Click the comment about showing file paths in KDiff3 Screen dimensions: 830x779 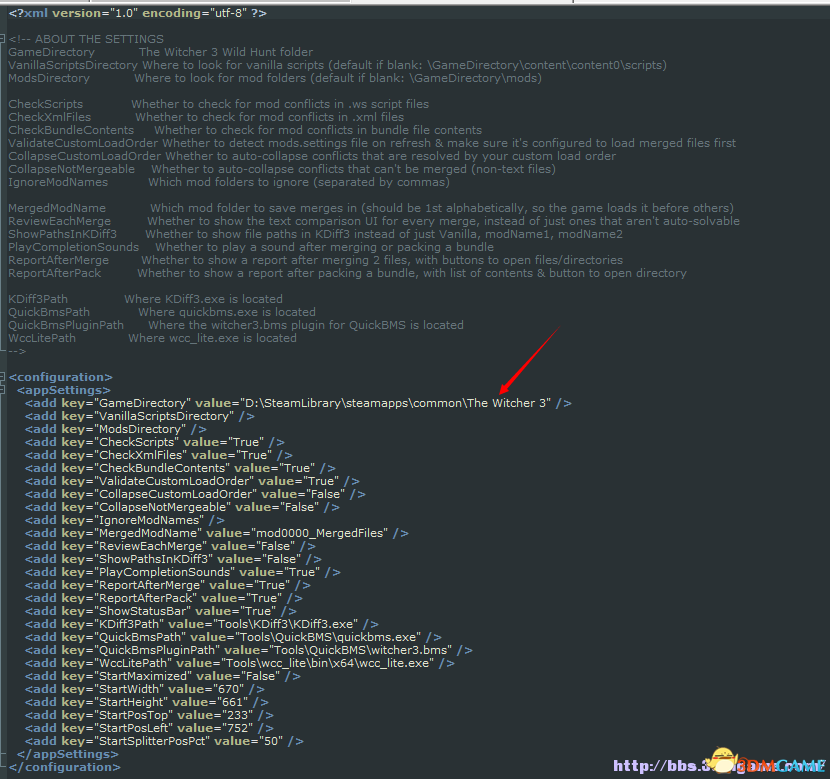pyautogui.click(x=384, y=234)
